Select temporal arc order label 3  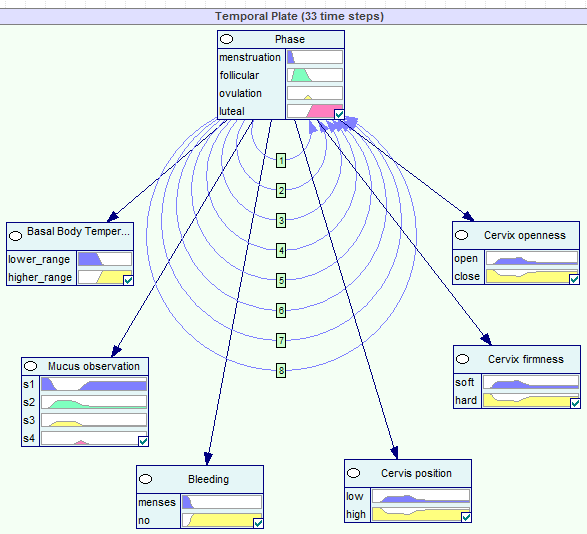pos(281,221)
